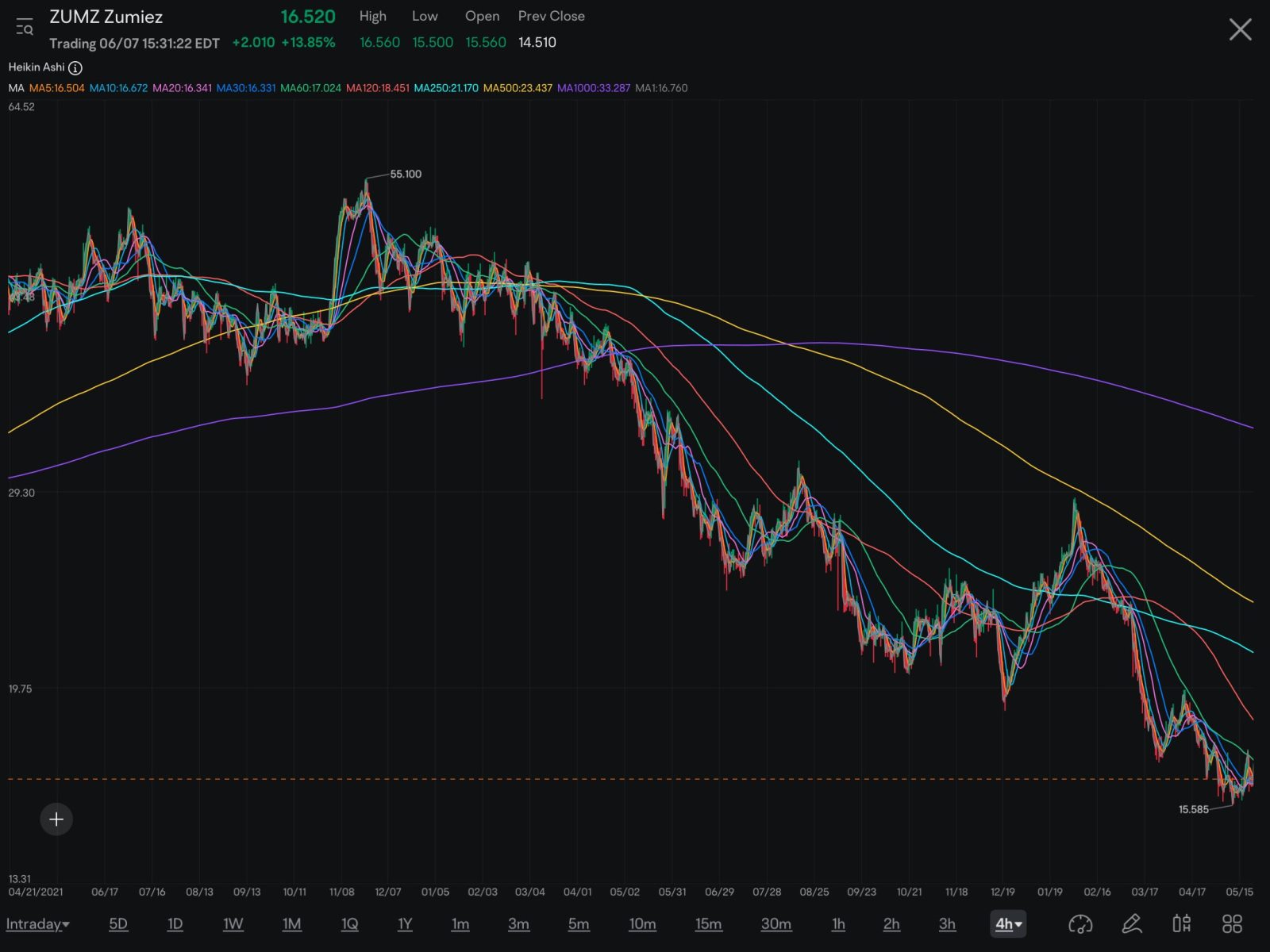
Task: Click the 11/08 date axis label
Action: [341, 892]
